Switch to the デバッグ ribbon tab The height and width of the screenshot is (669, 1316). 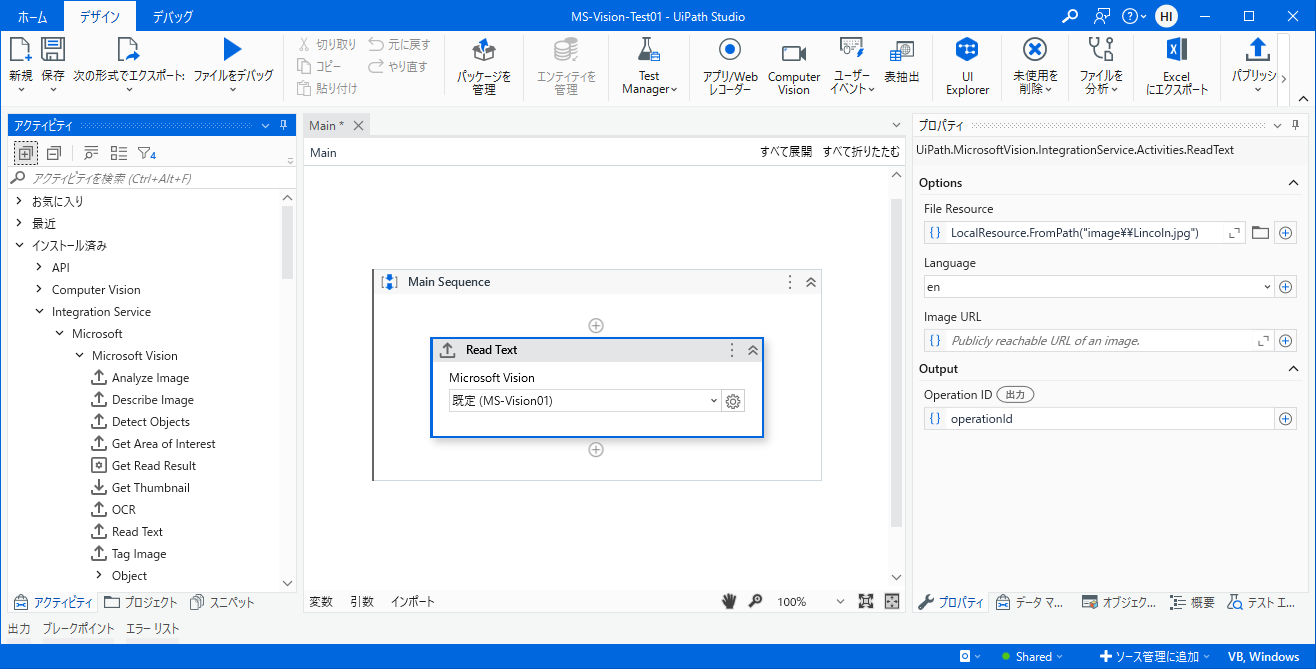(173, 16)
